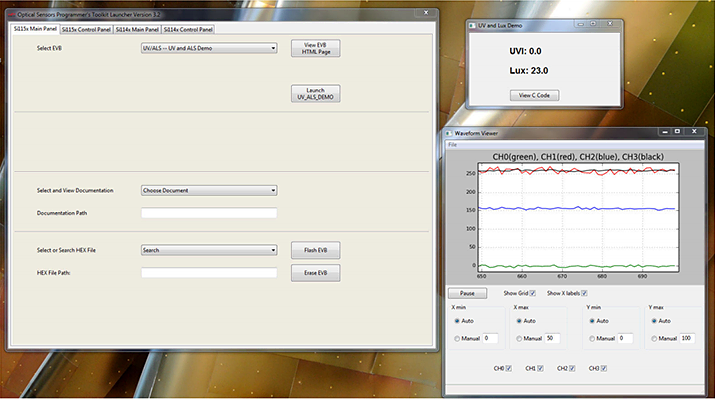Click the Launch UV_ALS_DEMO button
The height and width of the screenshot is (399, 715).
[316, 93]
